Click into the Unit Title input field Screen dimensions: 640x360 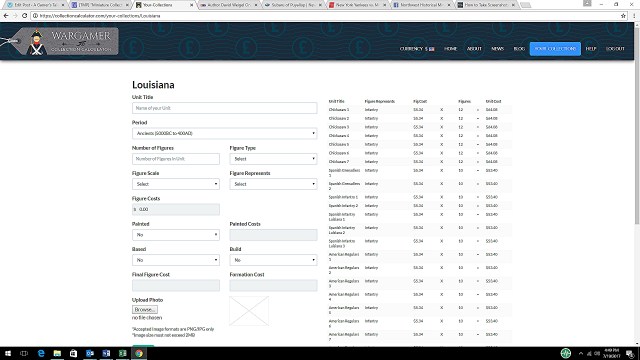click(x=224, y=108)
